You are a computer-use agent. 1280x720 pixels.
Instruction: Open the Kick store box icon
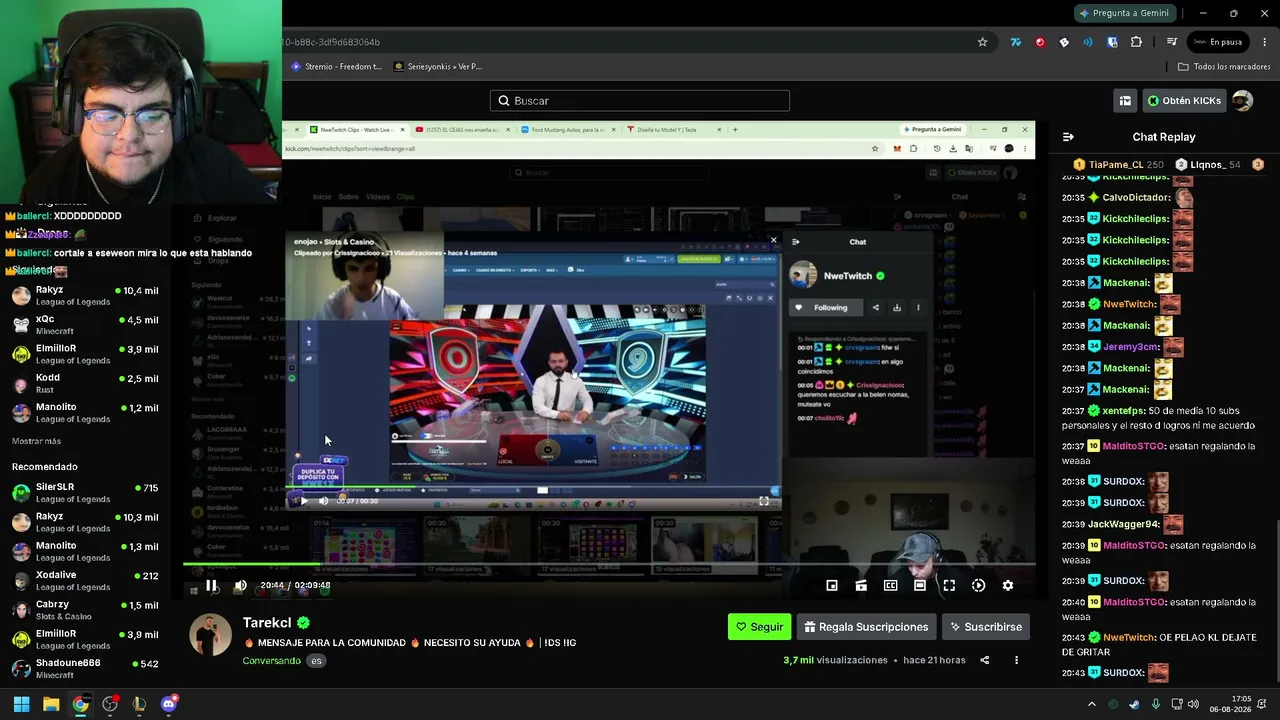(1125, 101)
